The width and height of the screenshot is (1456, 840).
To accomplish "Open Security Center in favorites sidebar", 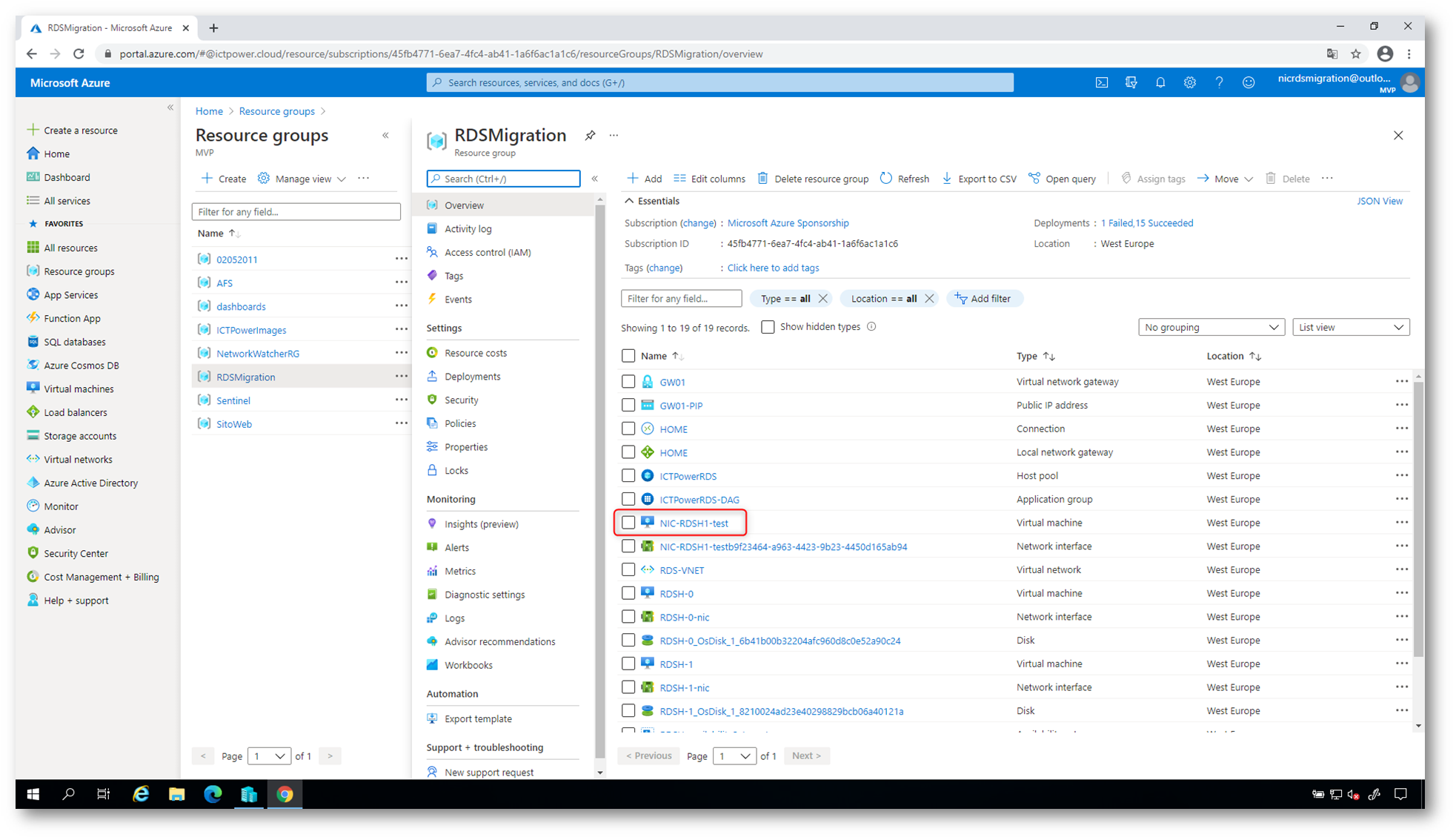I will (76, 553).
